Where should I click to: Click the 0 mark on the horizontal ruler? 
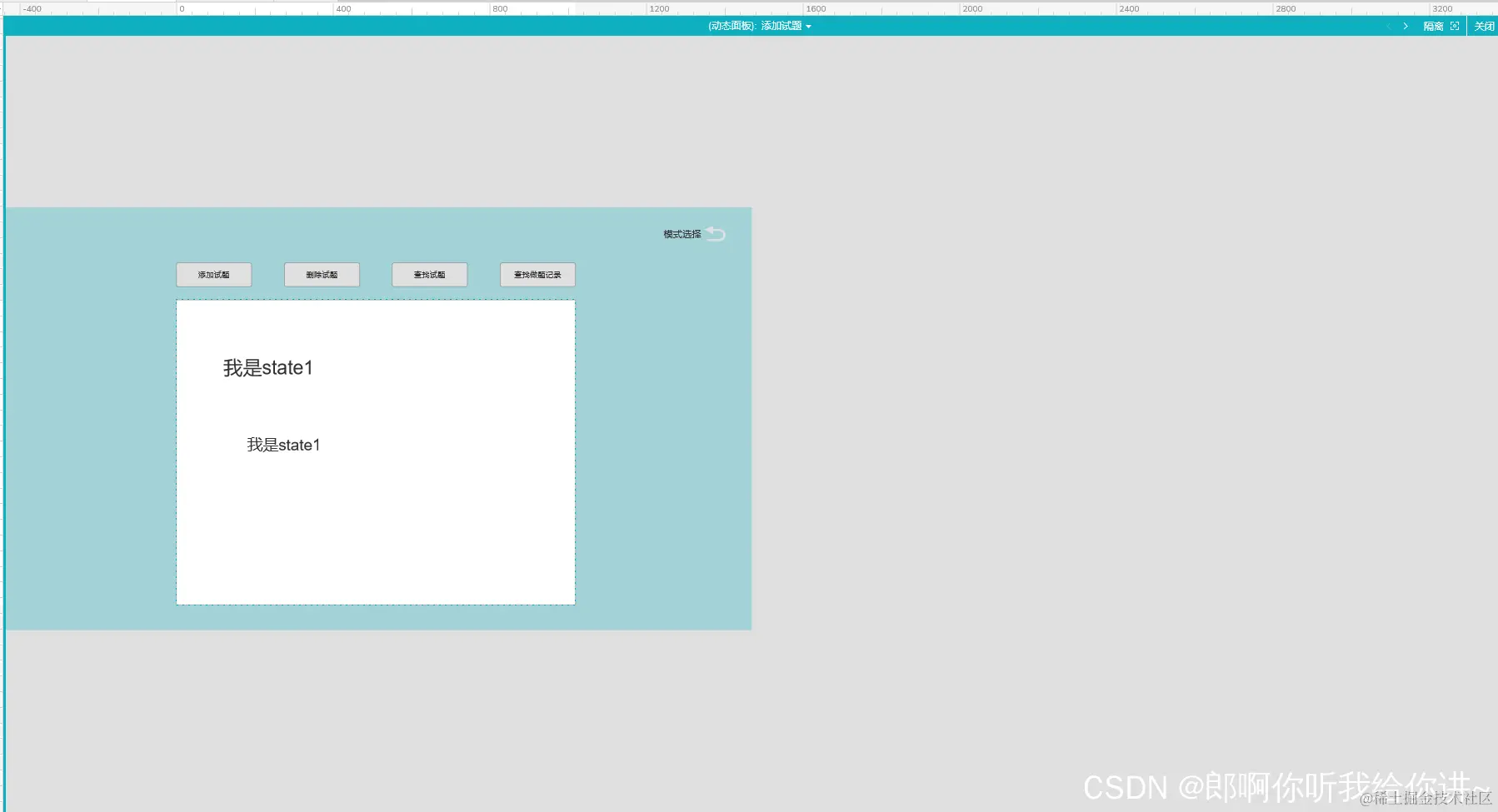pyautogui.click(x=182, y=9)
